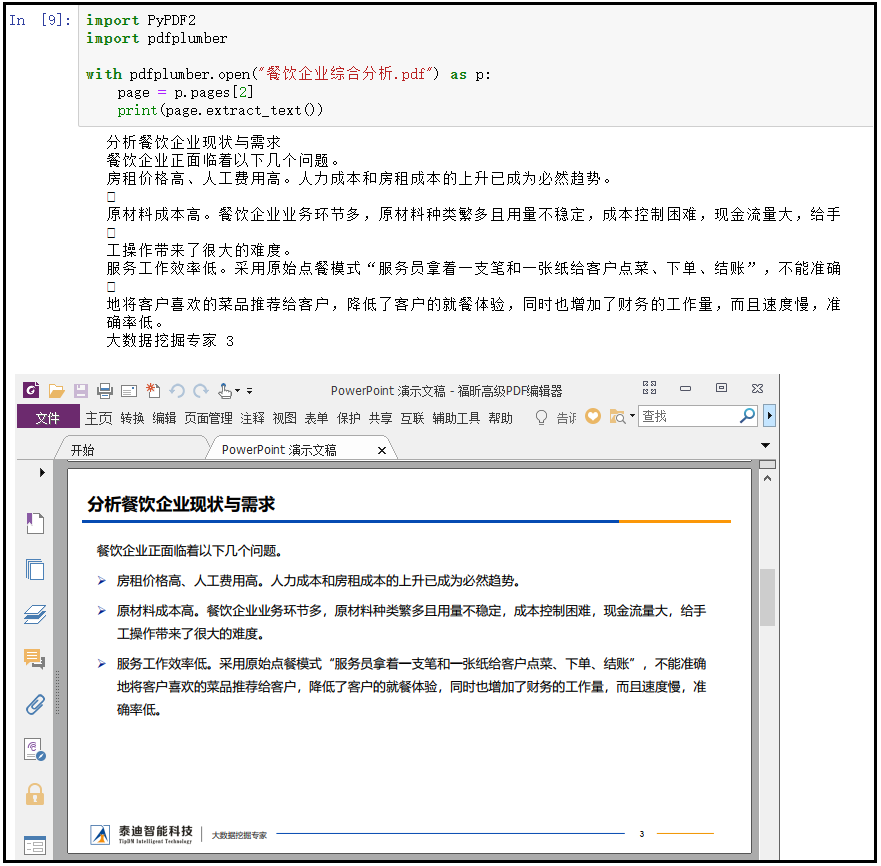Print the PDF via the printer icon
This screenshot has width=881, height=866.
pos(105,390)
